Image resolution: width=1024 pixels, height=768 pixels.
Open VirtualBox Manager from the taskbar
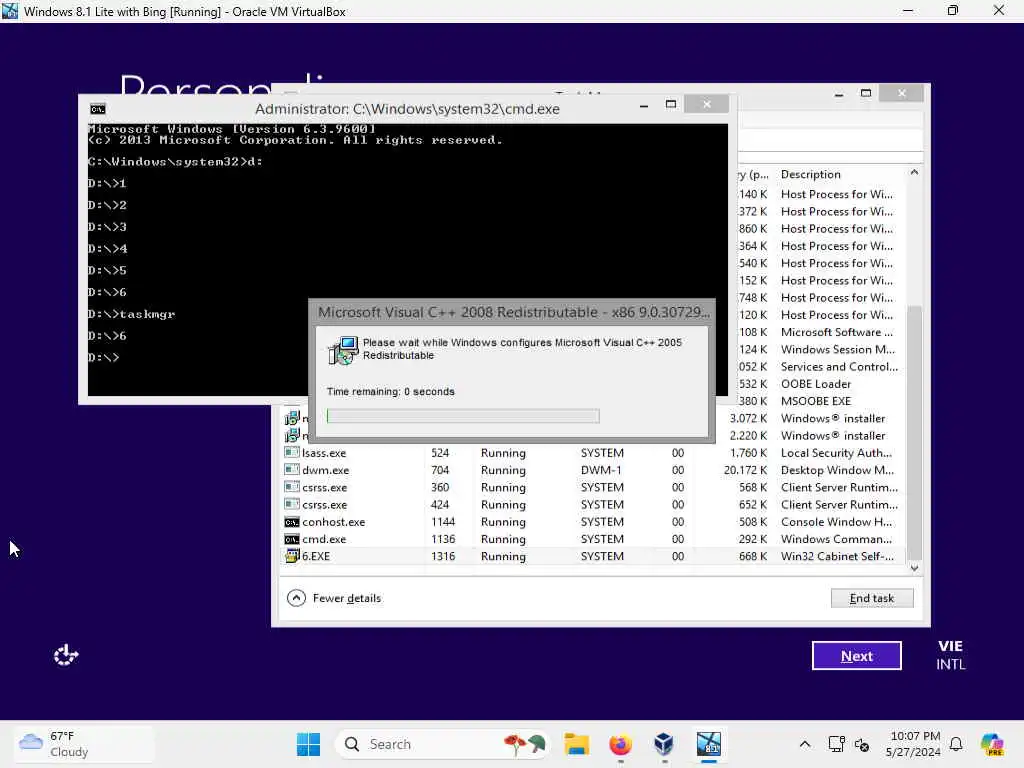[x=664, y=744]
